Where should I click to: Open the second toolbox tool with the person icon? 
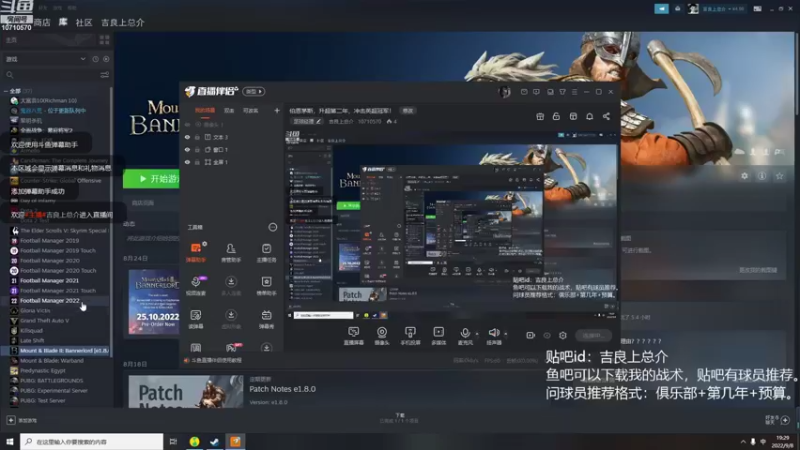[x=231, y=253]
